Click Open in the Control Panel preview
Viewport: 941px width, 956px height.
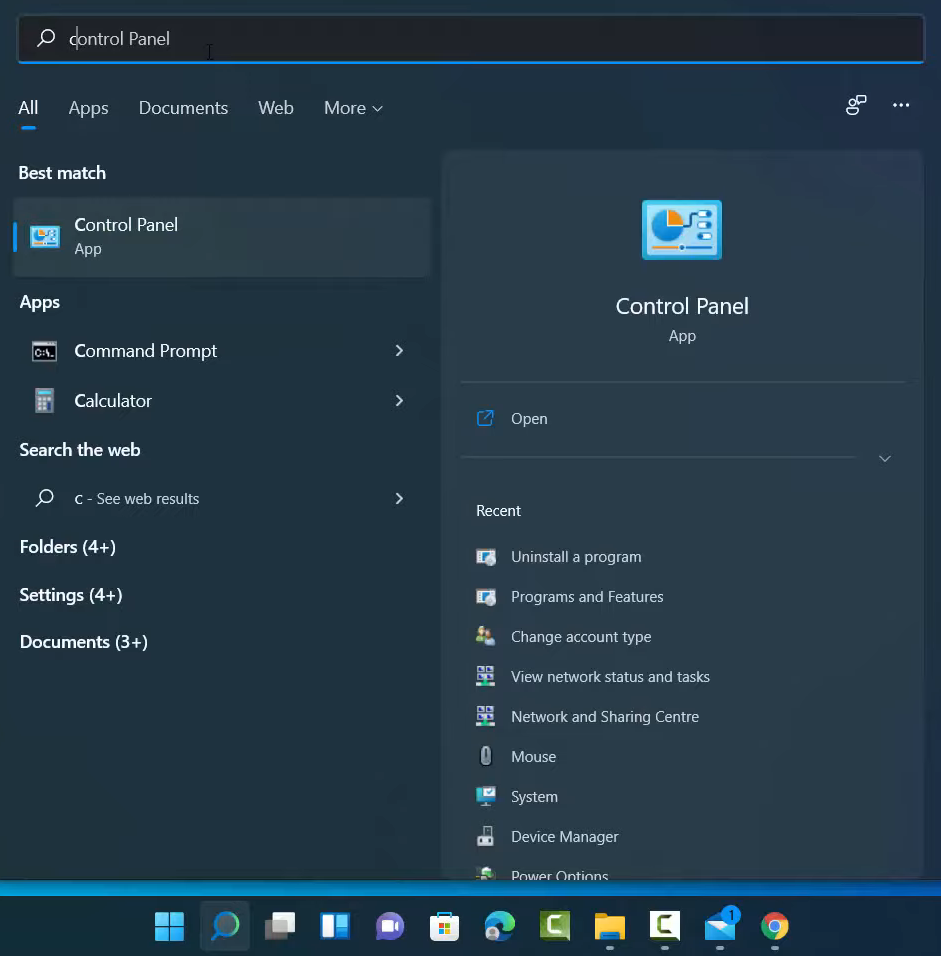(529, 419)
